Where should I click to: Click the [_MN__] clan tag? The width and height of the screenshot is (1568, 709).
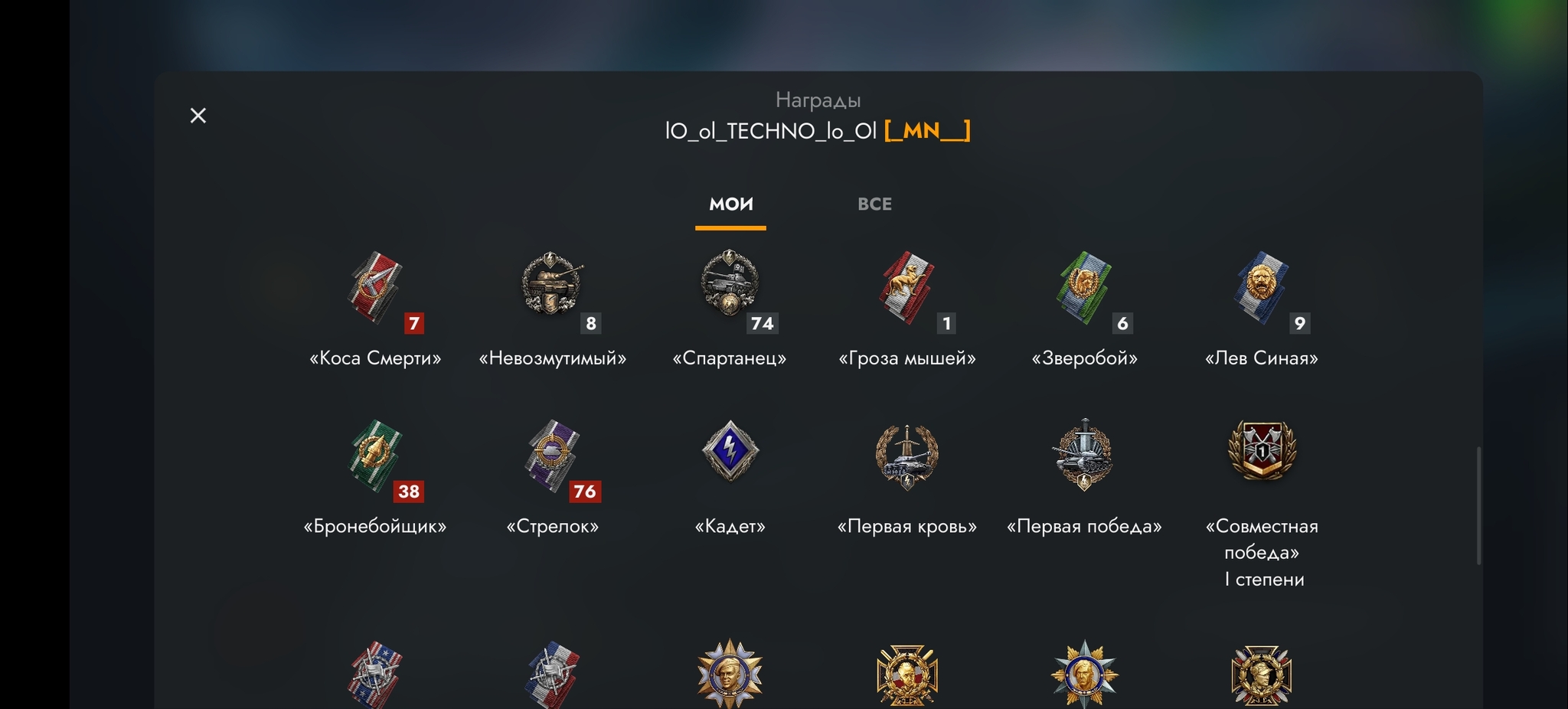click(x=927, y=131)
